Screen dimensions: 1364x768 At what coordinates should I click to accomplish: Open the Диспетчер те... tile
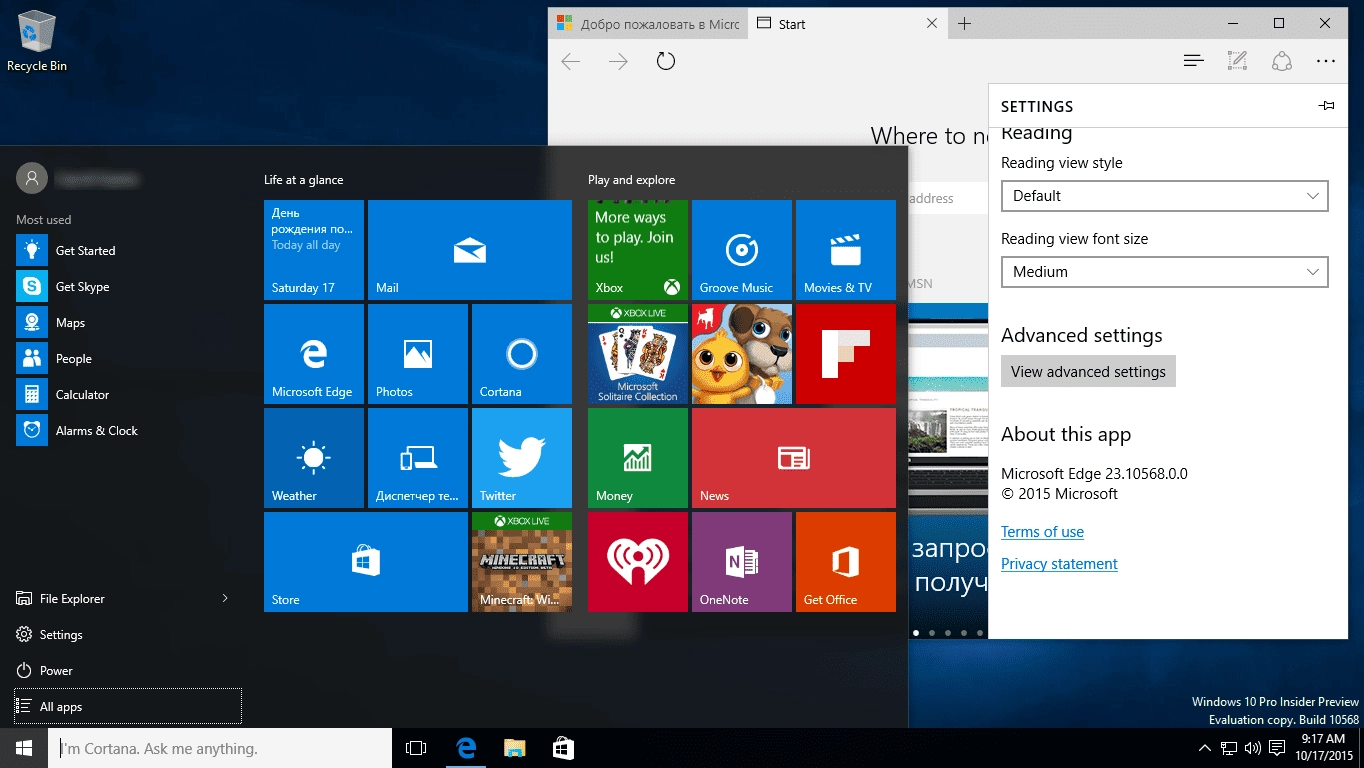[x=418, y=458]
